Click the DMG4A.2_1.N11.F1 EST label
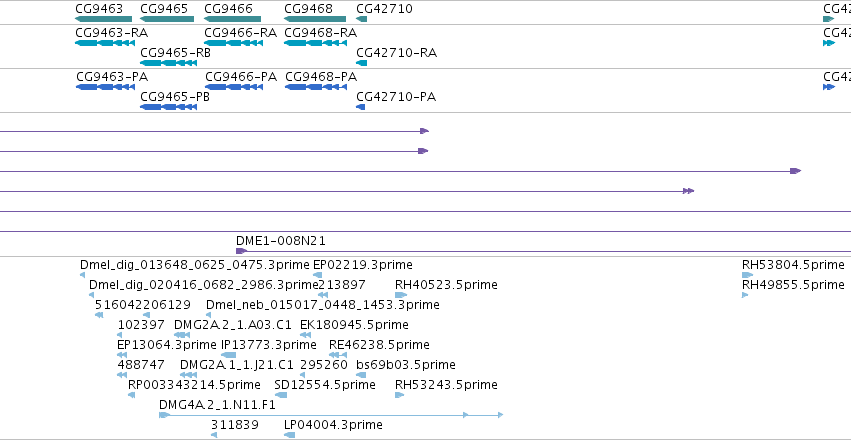 point(218,405)
